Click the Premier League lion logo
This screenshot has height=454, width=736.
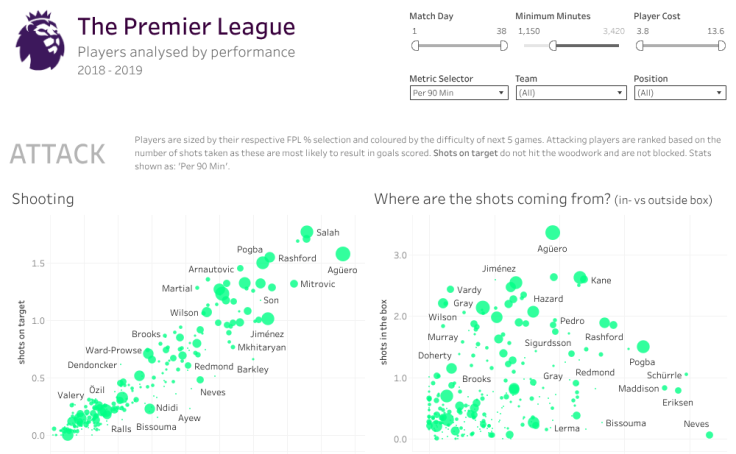39,43
